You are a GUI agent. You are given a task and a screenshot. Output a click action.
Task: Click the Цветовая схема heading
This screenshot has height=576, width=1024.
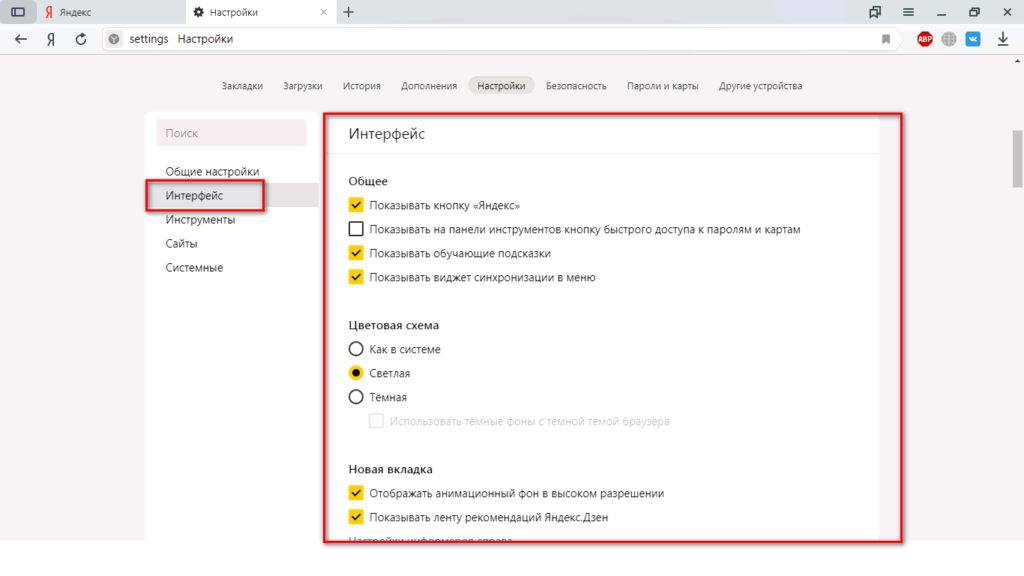(x=394, y=325)
